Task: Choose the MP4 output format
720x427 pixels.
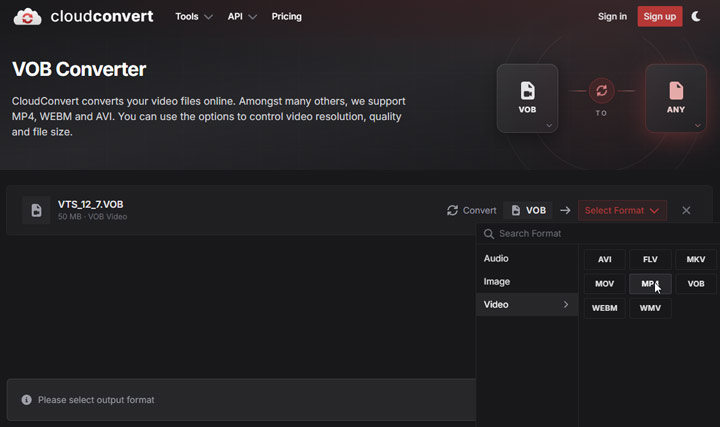Action: pyautogui.click(x=650, y=284)
